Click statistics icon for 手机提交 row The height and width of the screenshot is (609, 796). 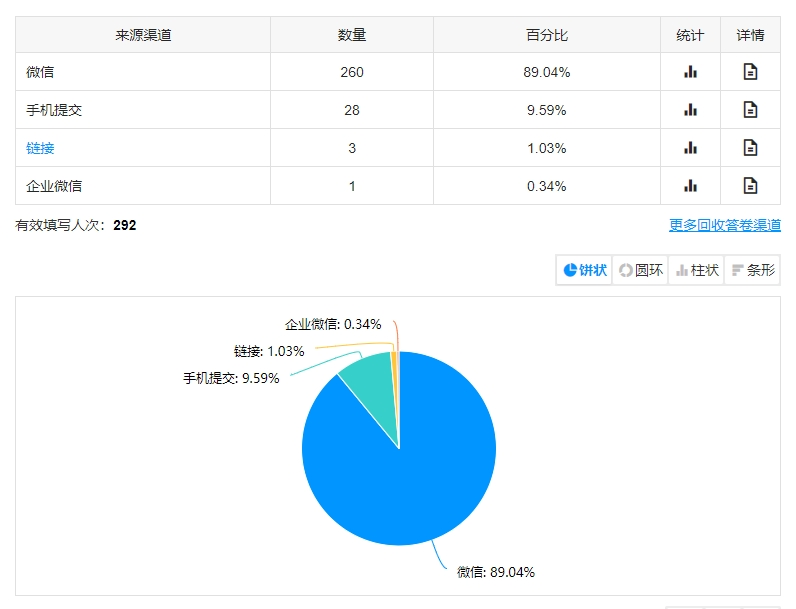click(690, 110)
